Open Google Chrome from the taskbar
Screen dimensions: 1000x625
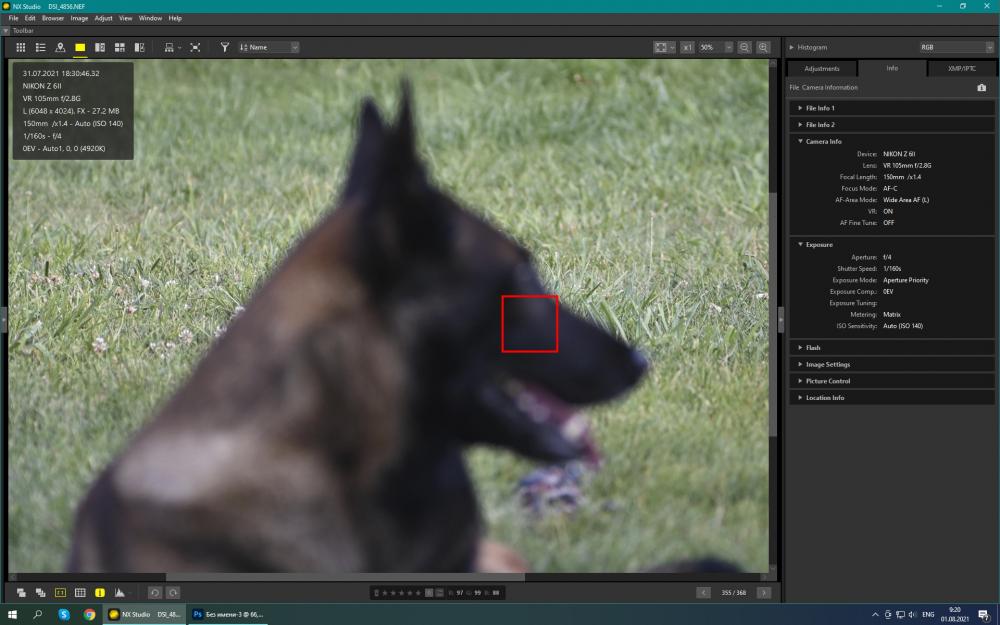click(89, 614)
